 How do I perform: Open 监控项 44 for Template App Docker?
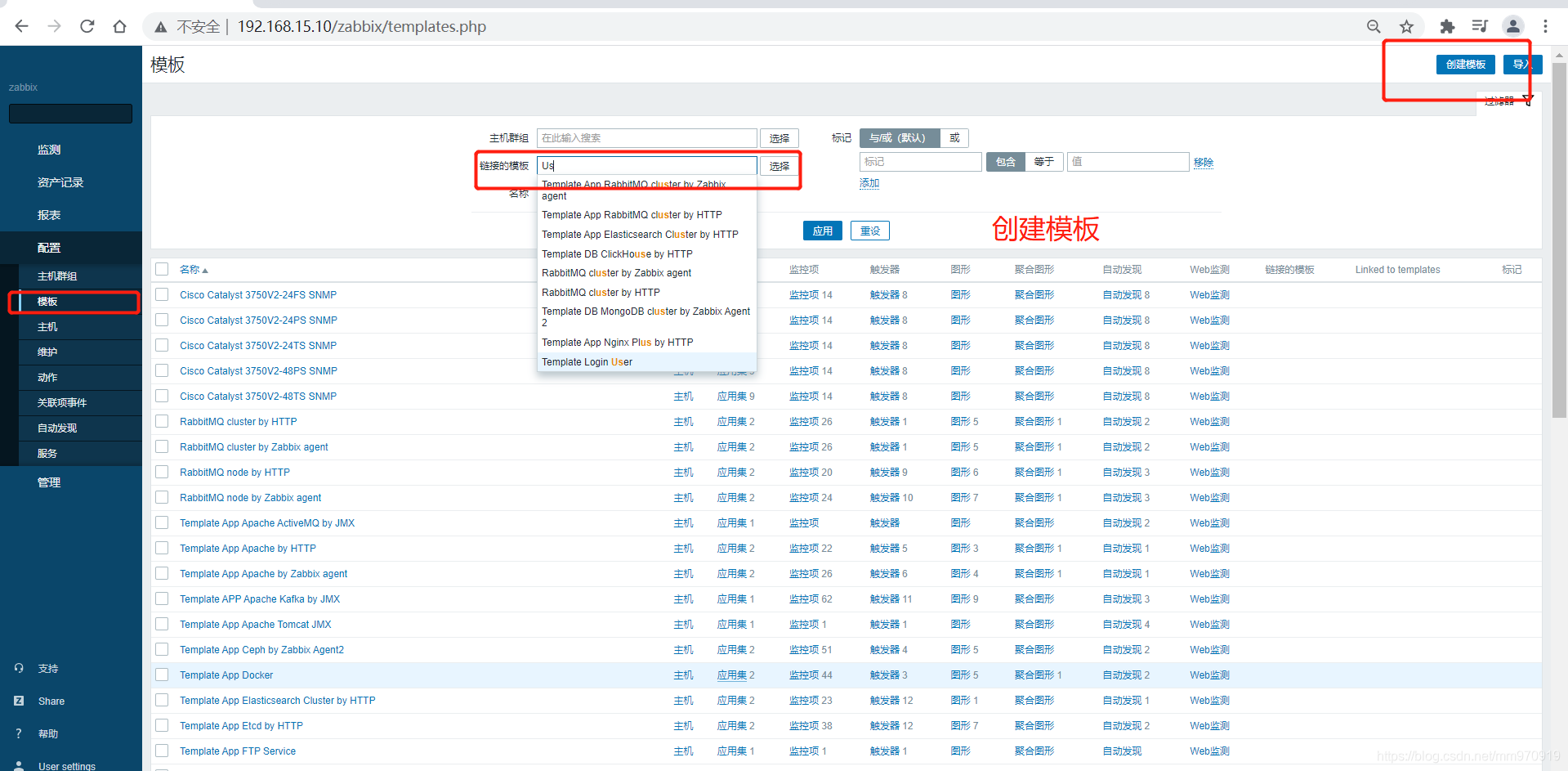[x=811, y=675]
